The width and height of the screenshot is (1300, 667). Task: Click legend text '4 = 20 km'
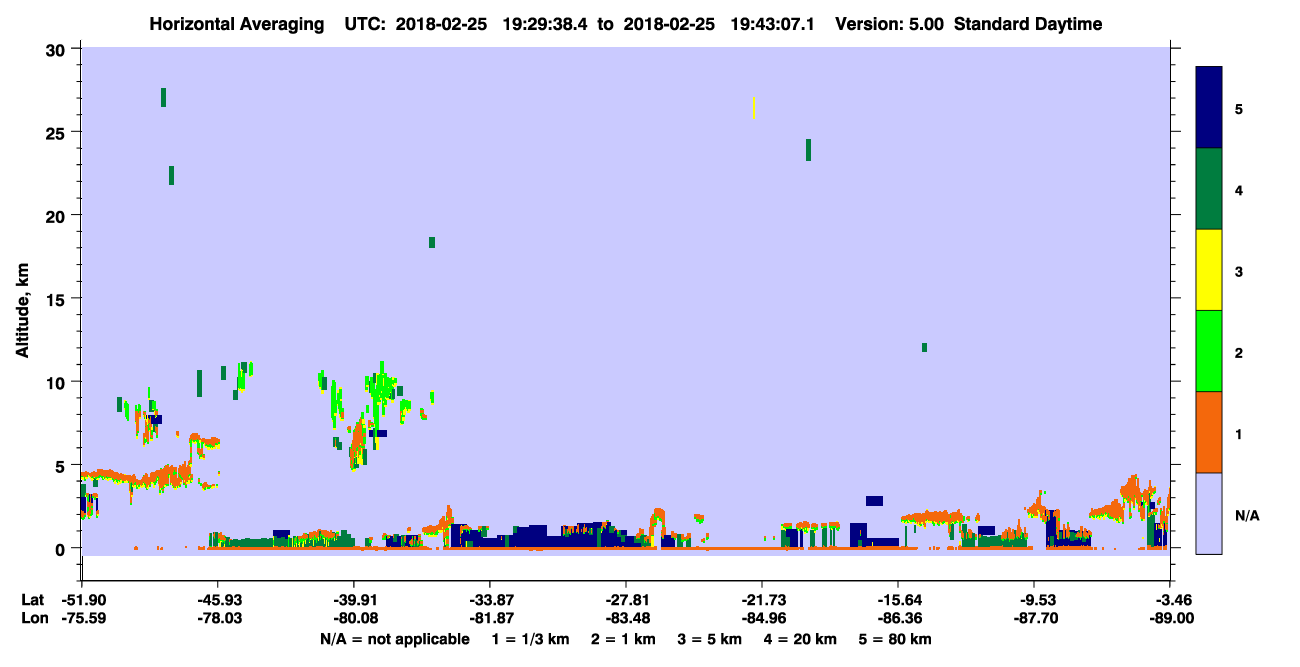pos(800,639)
